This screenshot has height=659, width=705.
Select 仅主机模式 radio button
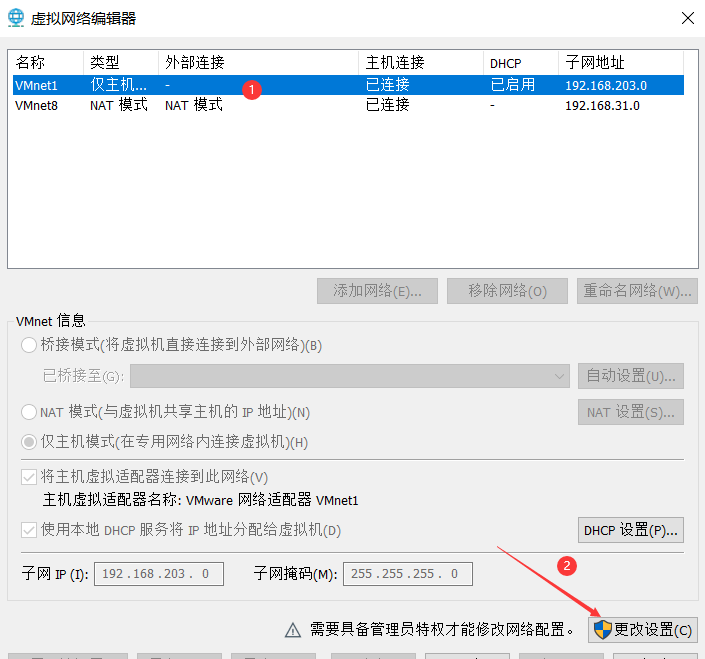pos(29,442)
